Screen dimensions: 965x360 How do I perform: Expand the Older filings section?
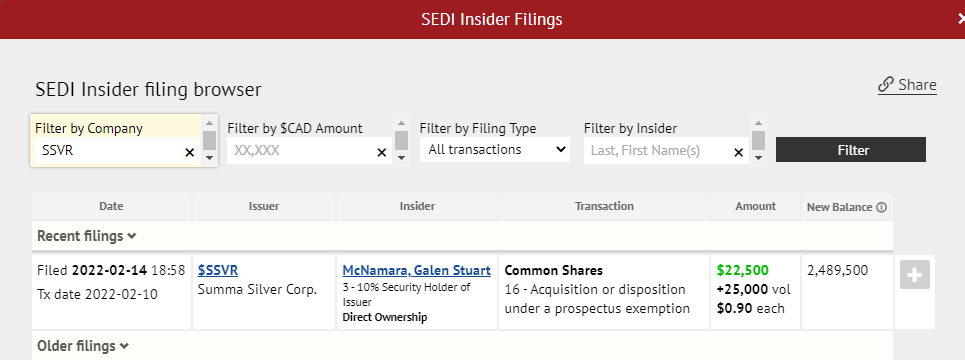pos(82,346)
